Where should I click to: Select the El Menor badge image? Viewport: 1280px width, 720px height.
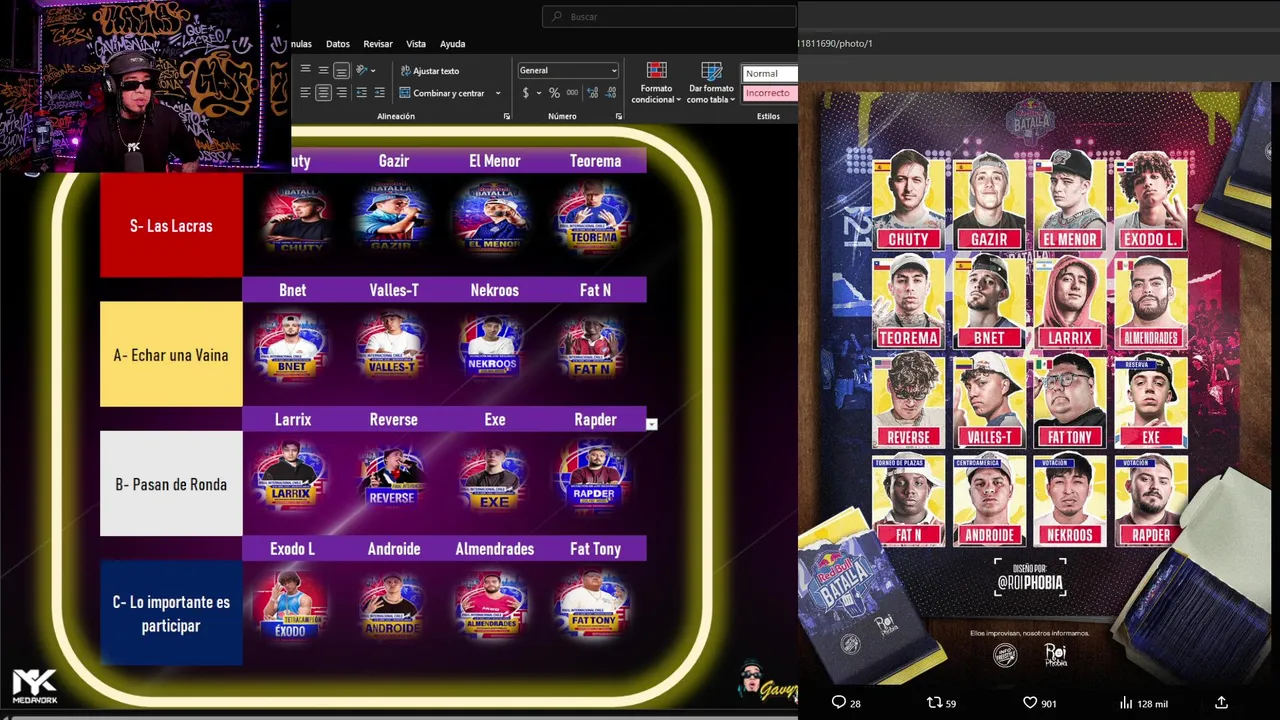(492, 217)
